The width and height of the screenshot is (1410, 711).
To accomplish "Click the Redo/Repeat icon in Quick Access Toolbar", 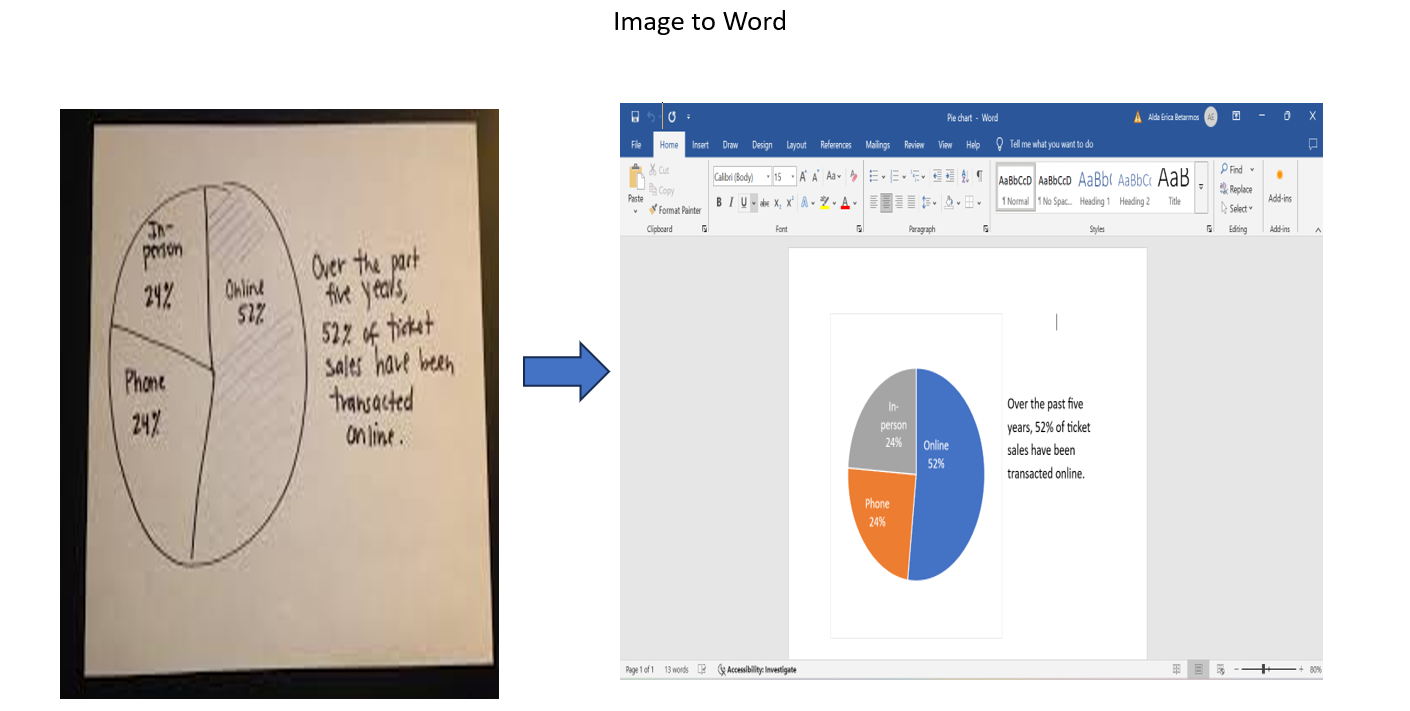I will [x=672, y=117].
